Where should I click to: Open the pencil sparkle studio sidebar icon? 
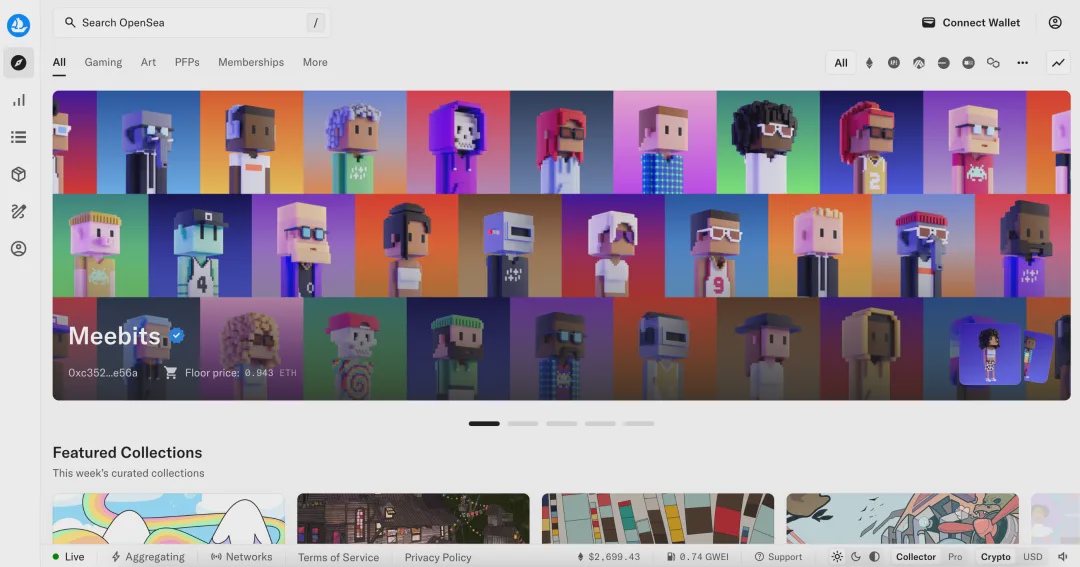pyautogui.click(x=19, y=212)
